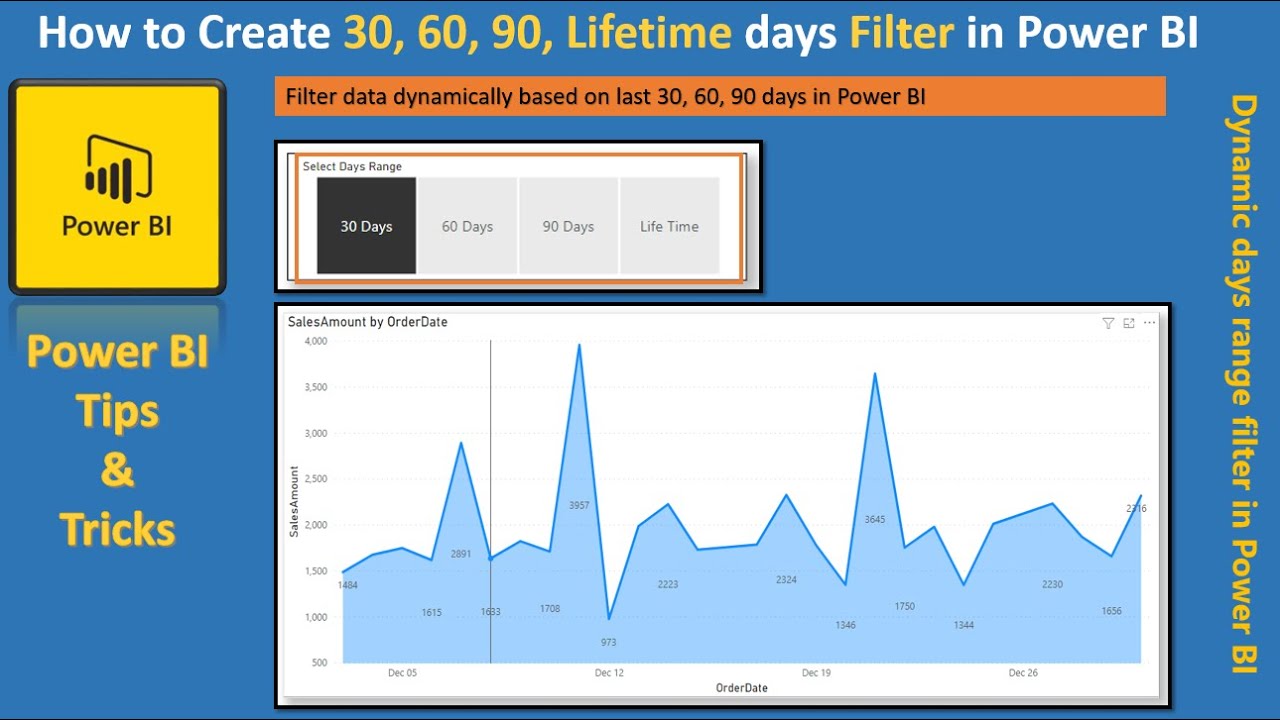Click the vertical 'Dynamic days range filter' text
Screen dimensions: 1280x720
click(1241, 384)
